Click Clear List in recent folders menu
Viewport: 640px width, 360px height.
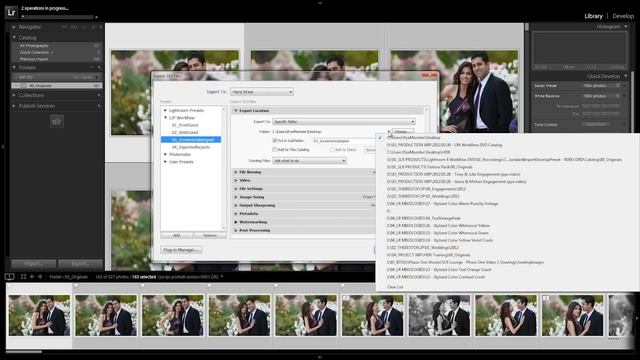(x=395, y=287)
